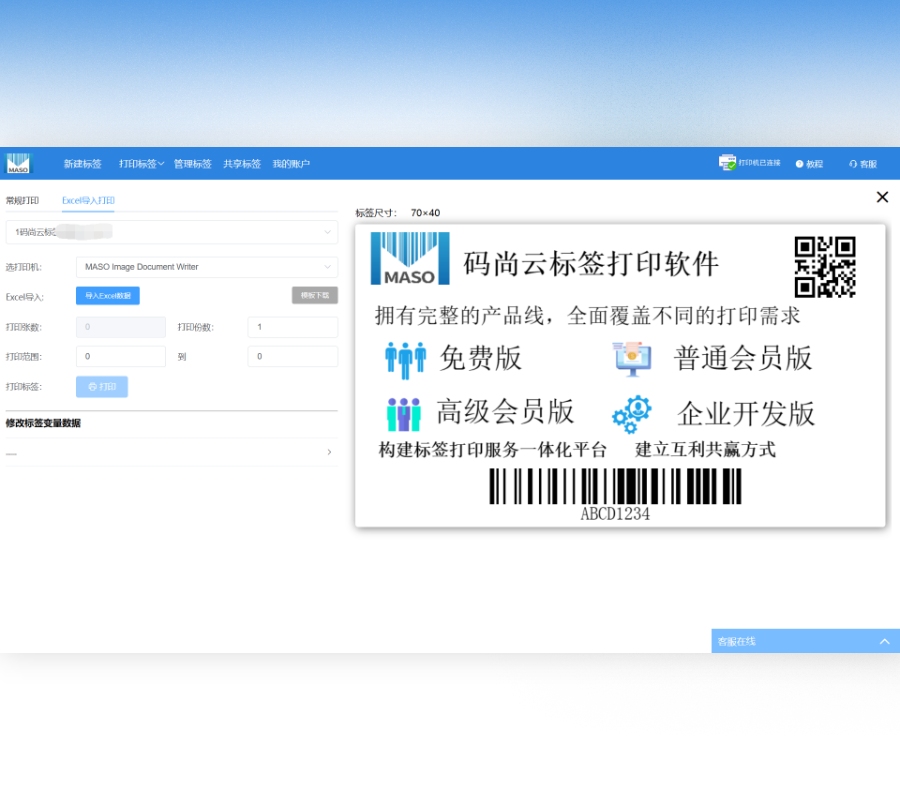Click the MASO logo in the top navigation bar
Image resolution: width=900 pixels, height=800 pixels.
(17, 162)
